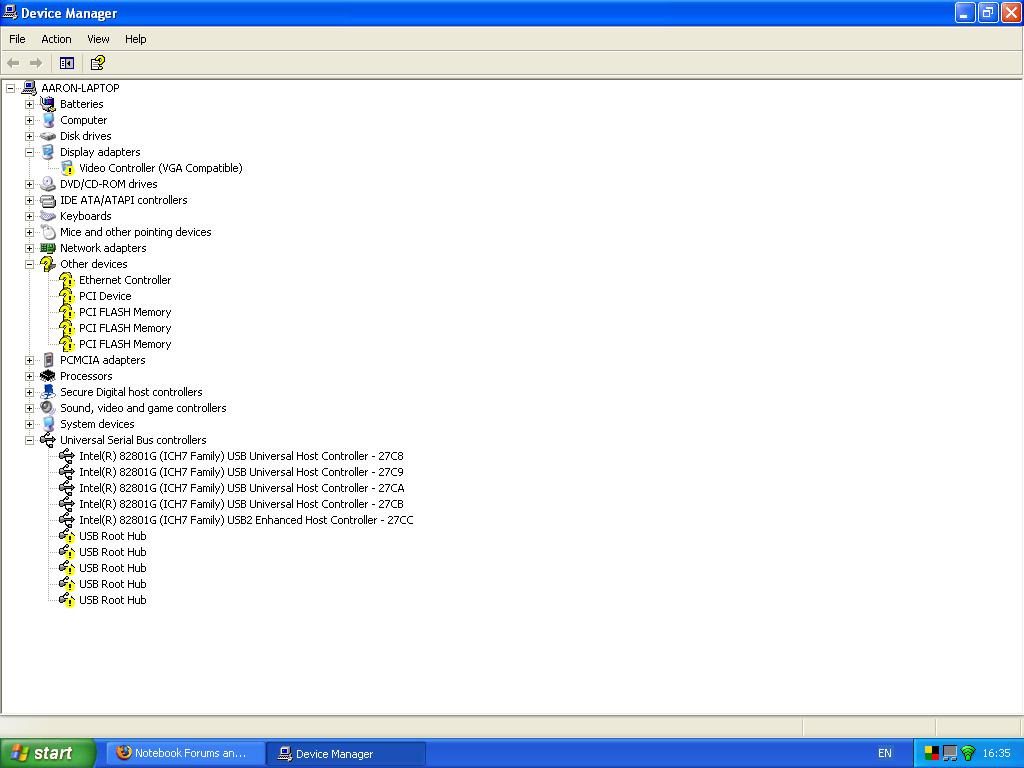Open the Windows Start menu
Viewport: 1024px width, 768px height.
tap(48, 753)
